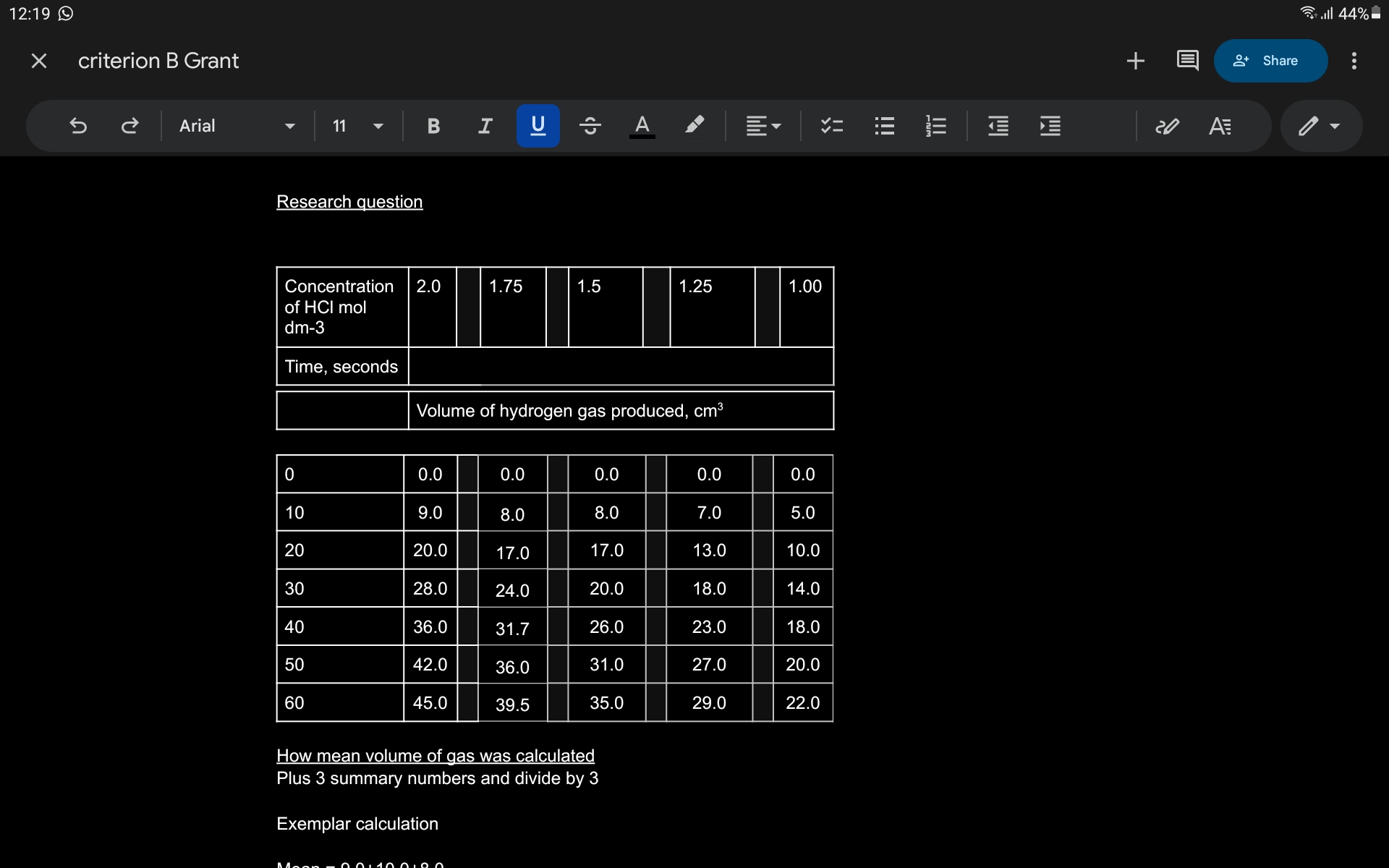Click the 29.0 value cell
The image size is (1389, 868).
(709, 702)
